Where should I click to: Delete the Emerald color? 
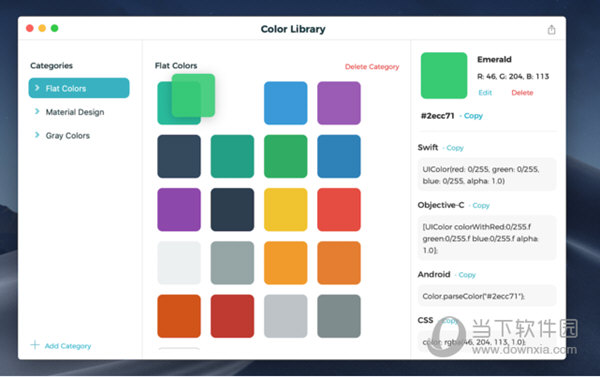point(522,93)
